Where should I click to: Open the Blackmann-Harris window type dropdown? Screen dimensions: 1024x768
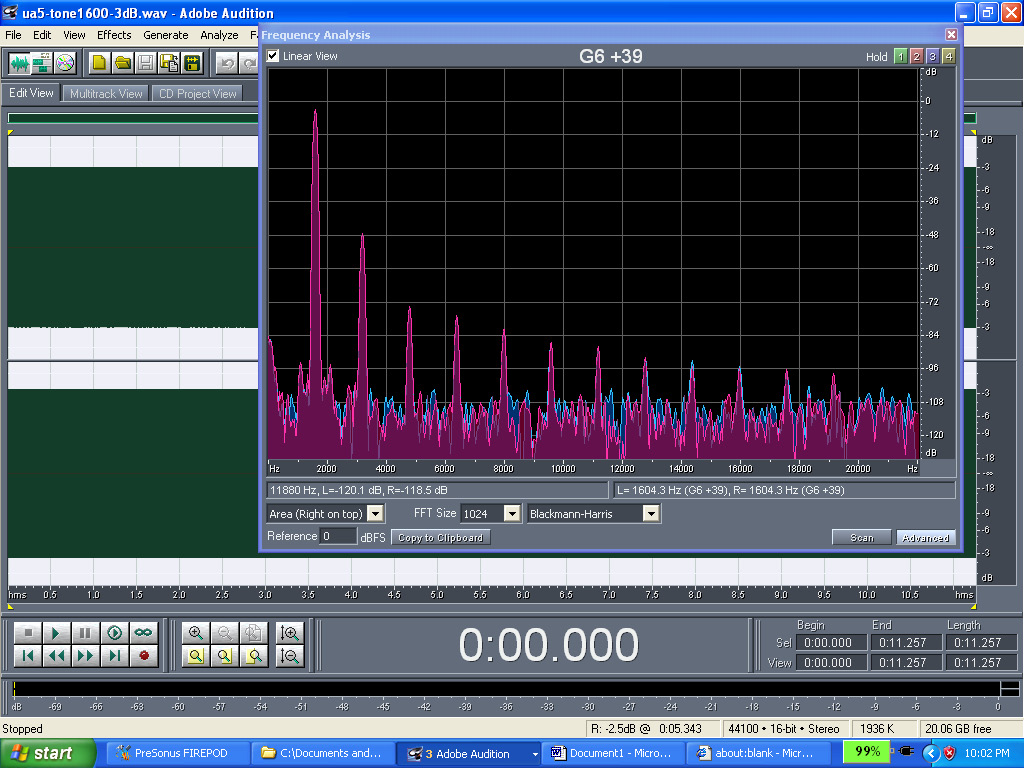[x=650, y=514]
